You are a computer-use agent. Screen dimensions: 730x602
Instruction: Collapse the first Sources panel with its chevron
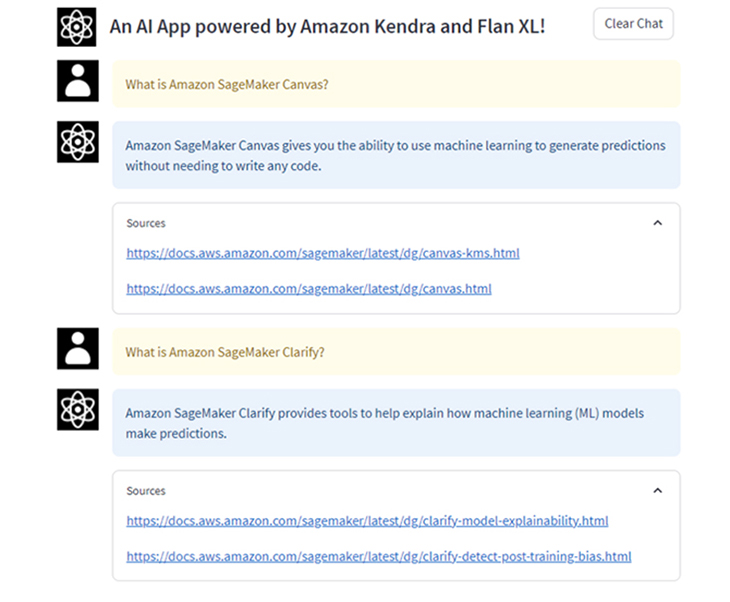pos(657,223)
